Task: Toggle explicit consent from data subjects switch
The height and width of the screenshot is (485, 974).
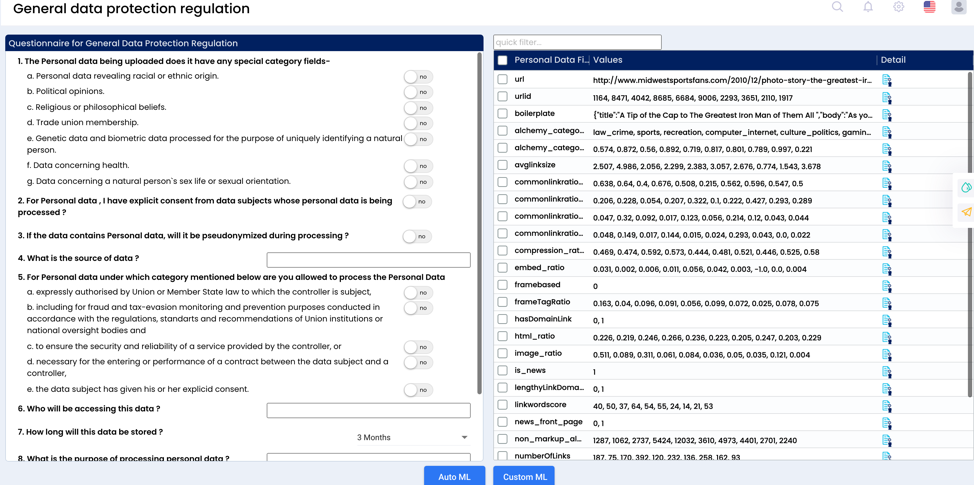Action: 417,202
